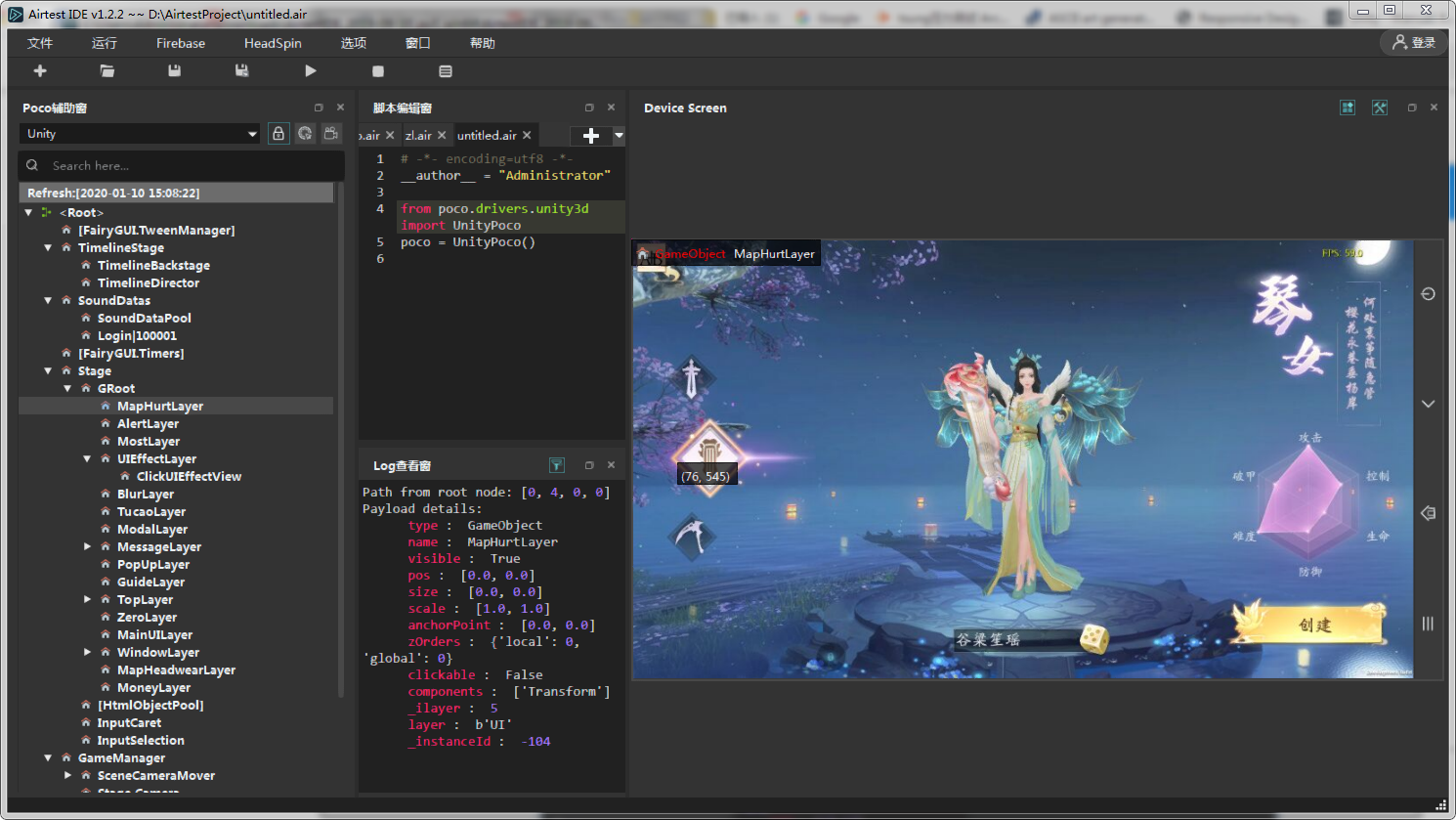Open a script with the folder icon

coord(107,70)
